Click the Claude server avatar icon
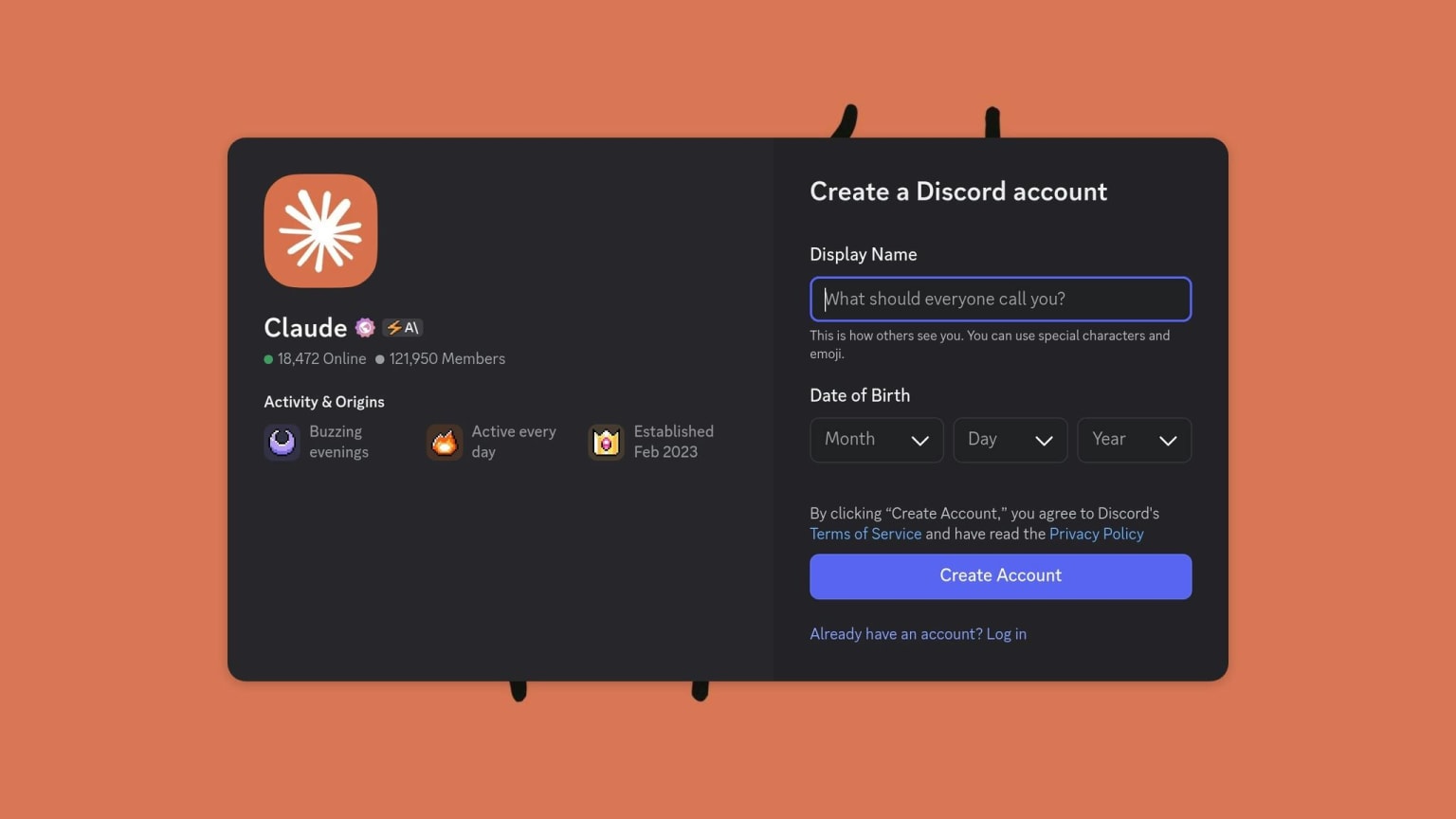 (x=320, y=230)
